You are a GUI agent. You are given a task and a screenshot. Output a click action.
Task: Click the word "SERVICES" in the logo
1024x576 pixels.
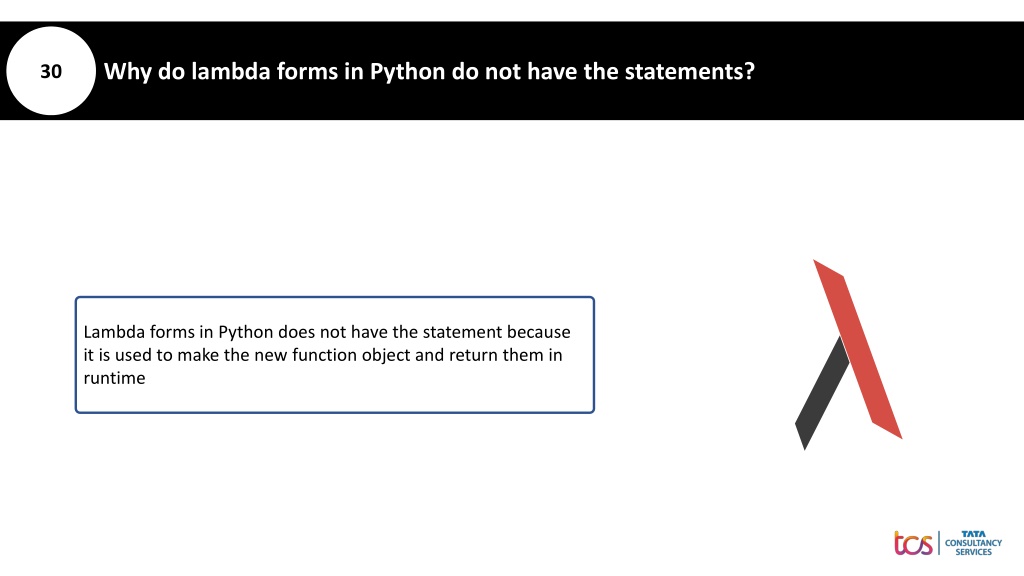click(973, 552)
